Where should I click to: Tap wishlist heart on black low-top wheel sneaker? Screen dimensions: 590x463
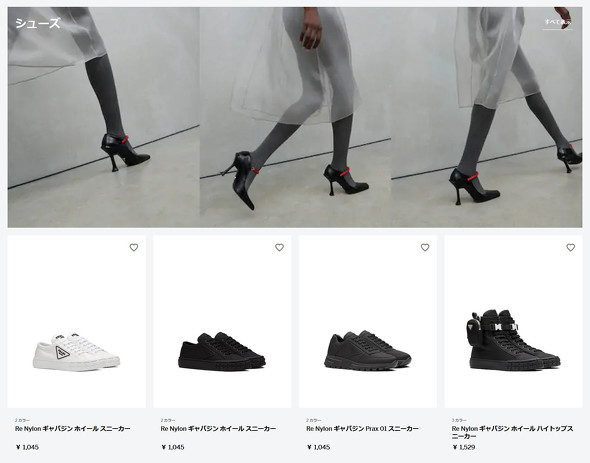[279, 247]
